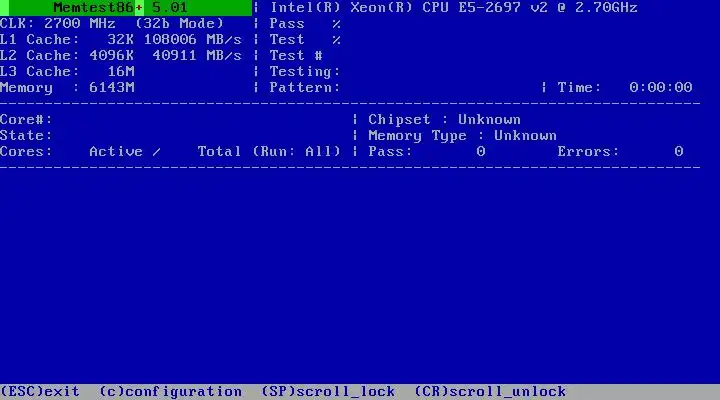The width and height of the screenshot is (720, 400).
Task: Click the CLK: 2700 MHz reading
Action: 57,23
